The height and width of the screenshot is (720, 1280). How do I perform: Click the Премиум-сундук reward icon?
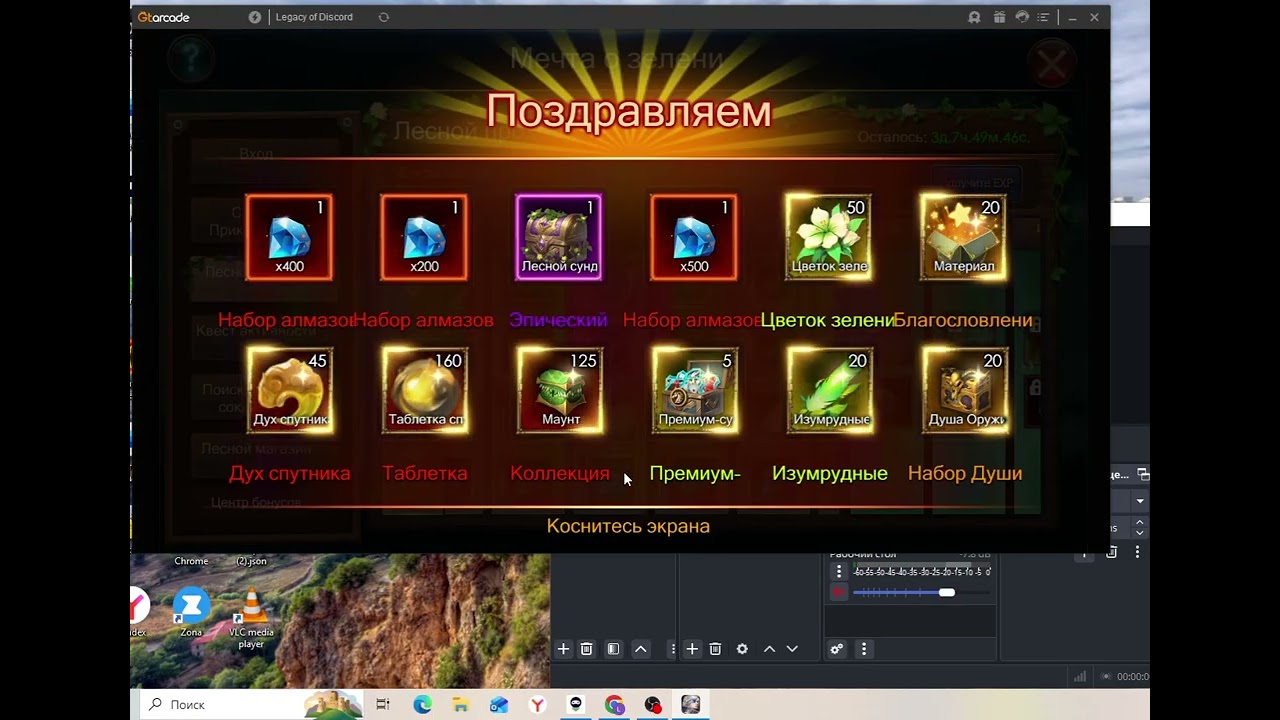[x=695, y=390]
